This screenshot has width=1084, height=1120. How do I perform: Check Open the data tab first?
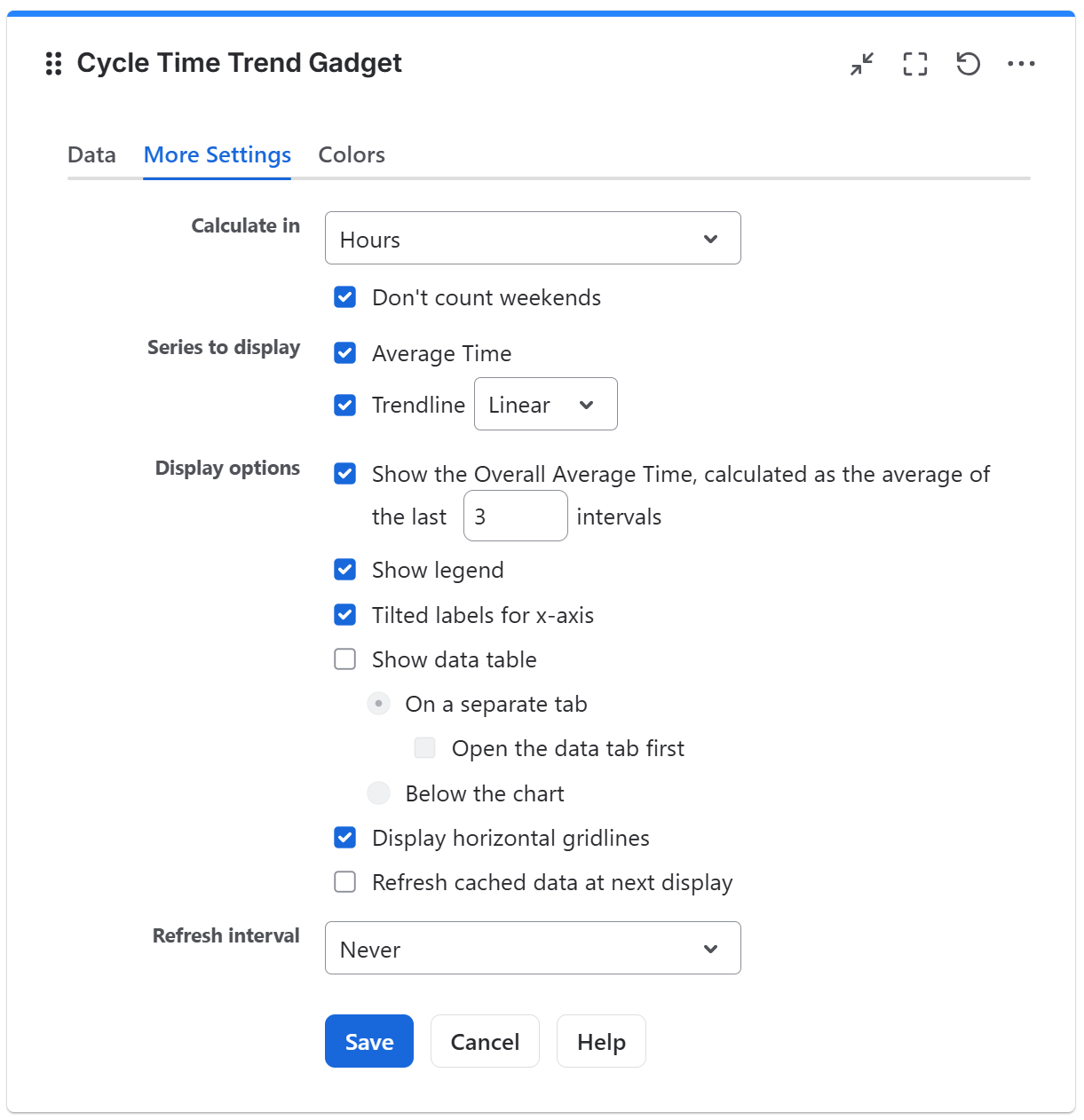tap(424, 748)
